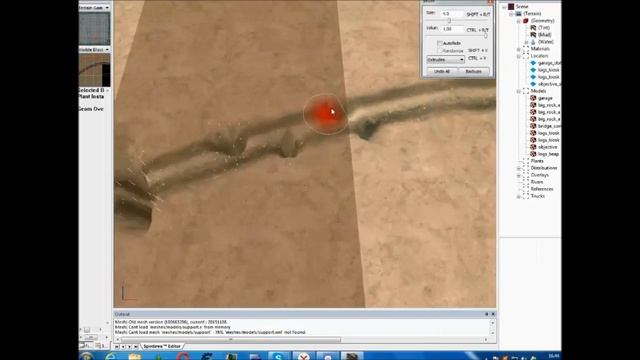
Task: Select the logs_heap model item
Action: (548, 154)
